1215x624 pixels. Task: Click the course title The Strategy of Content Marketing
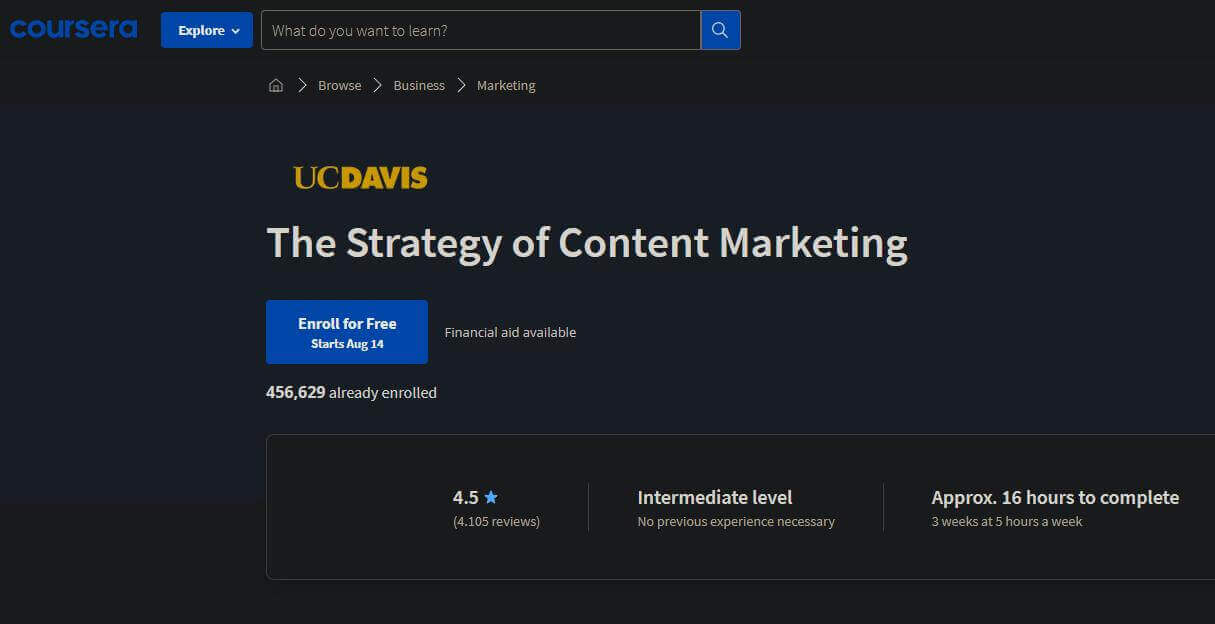(587, 242)
